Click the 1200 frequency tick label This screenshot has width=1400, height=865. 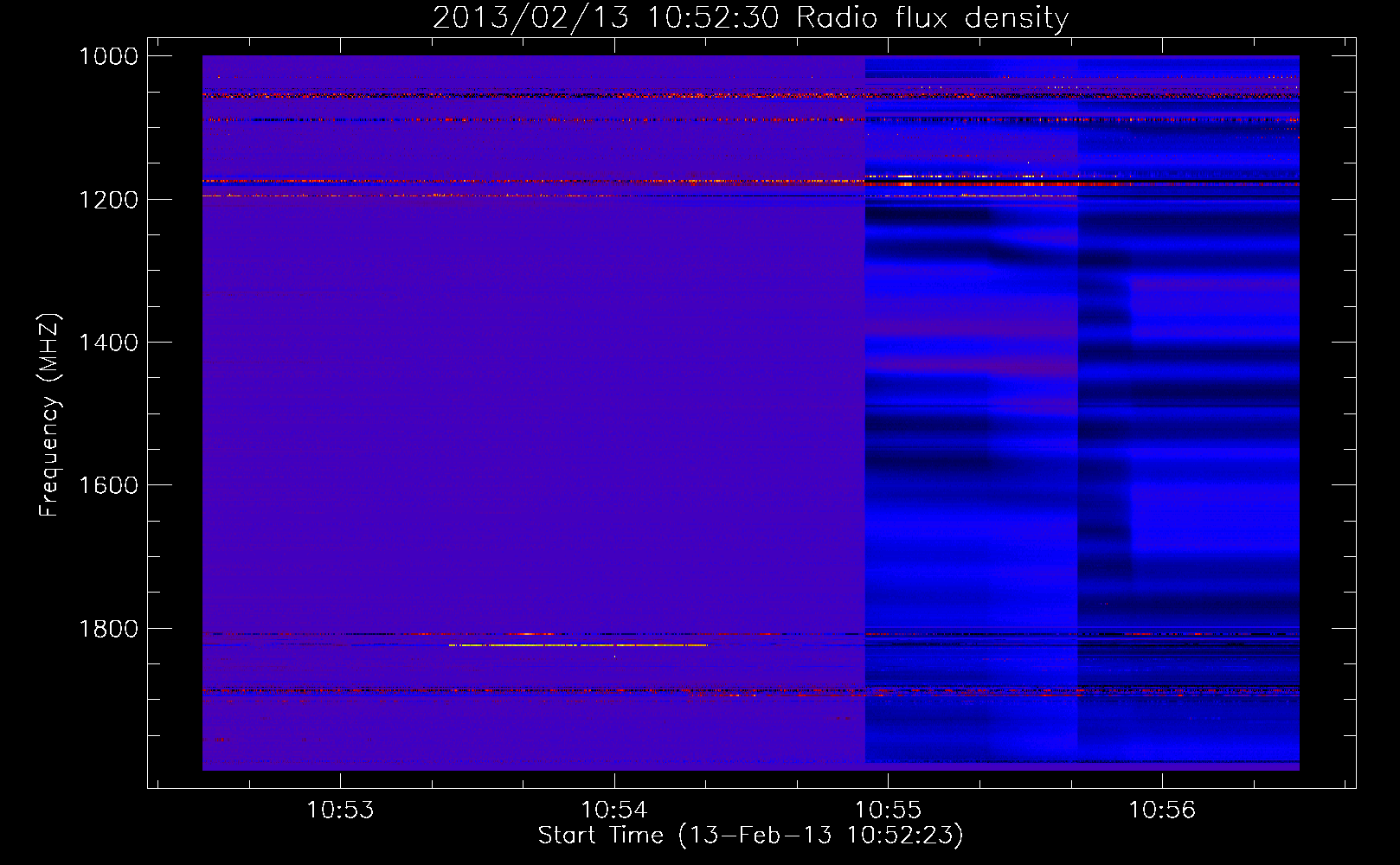[x=108, y=200]
